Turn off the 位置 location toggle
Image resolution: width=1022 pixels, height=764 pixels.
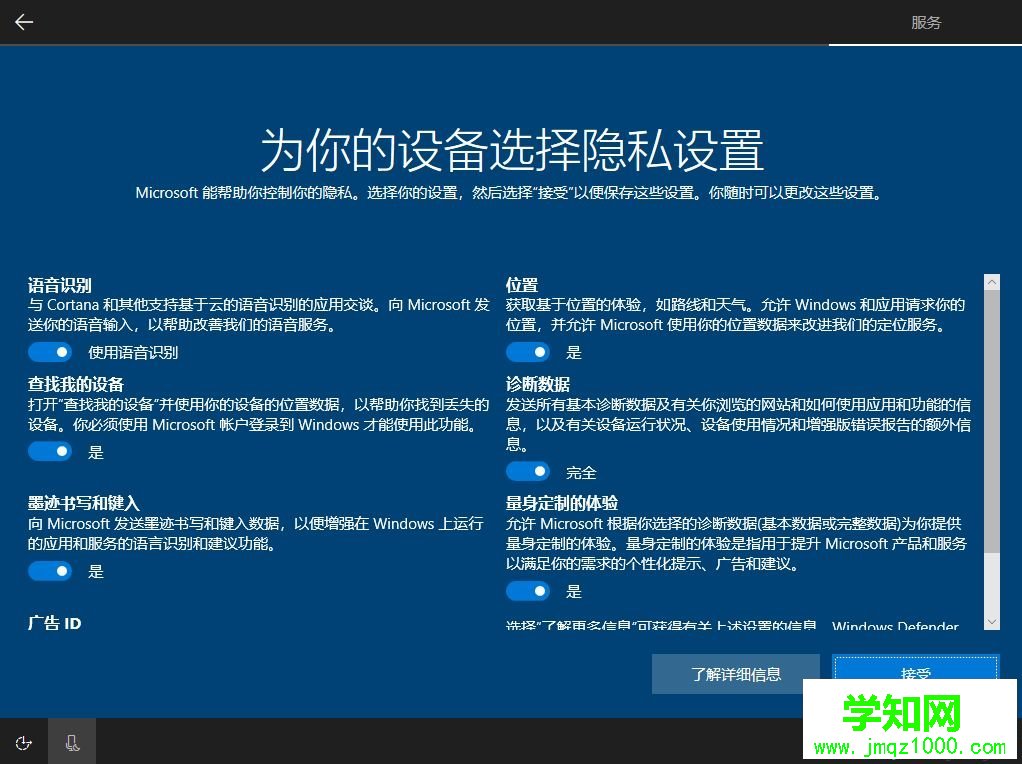coord(528,351)
